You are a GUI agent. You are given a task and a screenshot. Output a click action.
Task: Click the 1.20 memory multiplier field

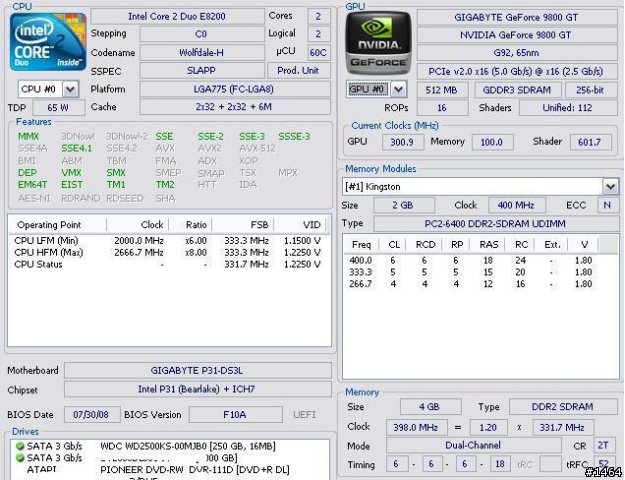pos(488,427)
